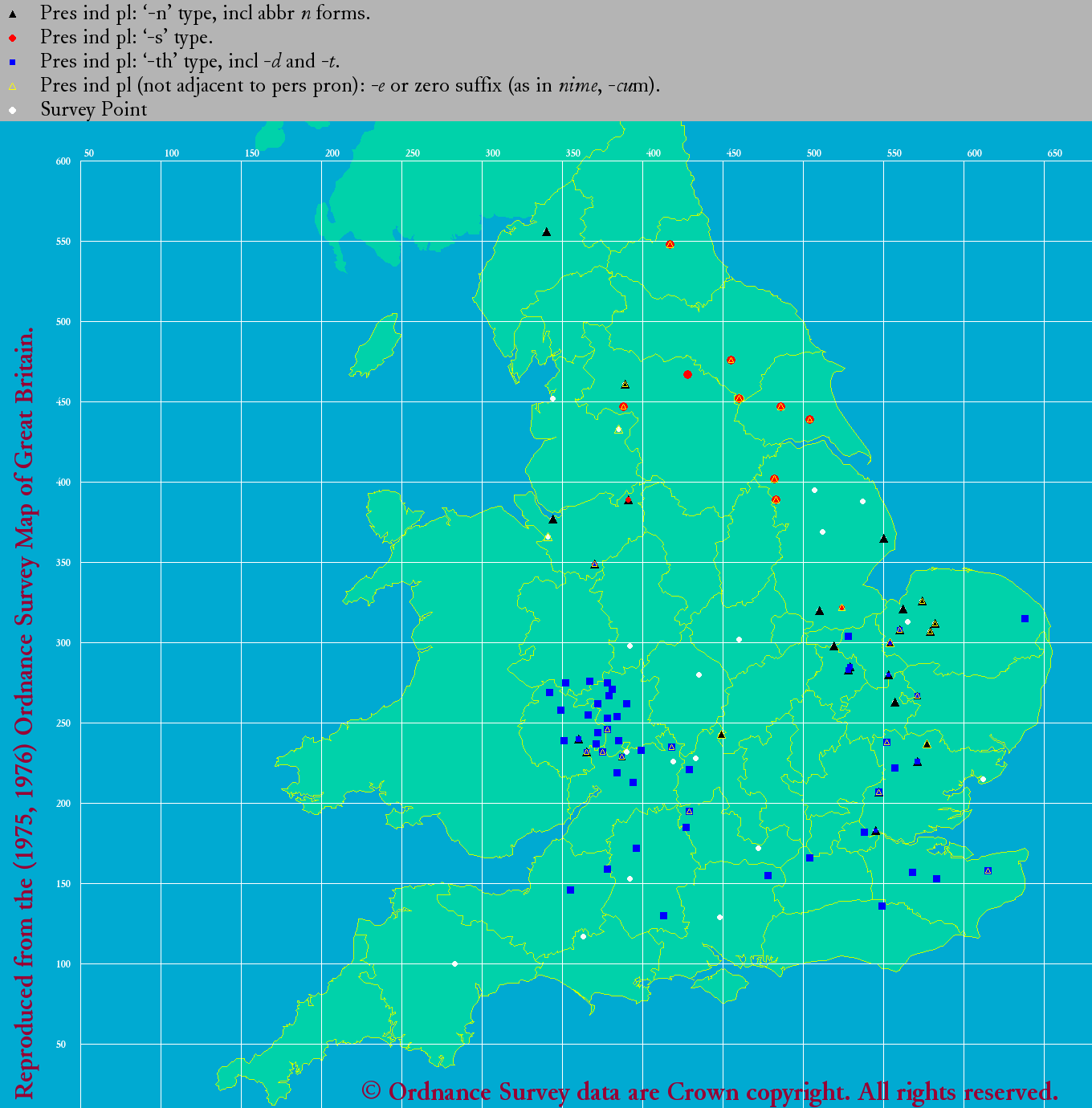The width and height of the screenshot is (1092, 1108).
Task: Click the black triangle on the Lincolnshire coast
Action: [x=883, y=539]
